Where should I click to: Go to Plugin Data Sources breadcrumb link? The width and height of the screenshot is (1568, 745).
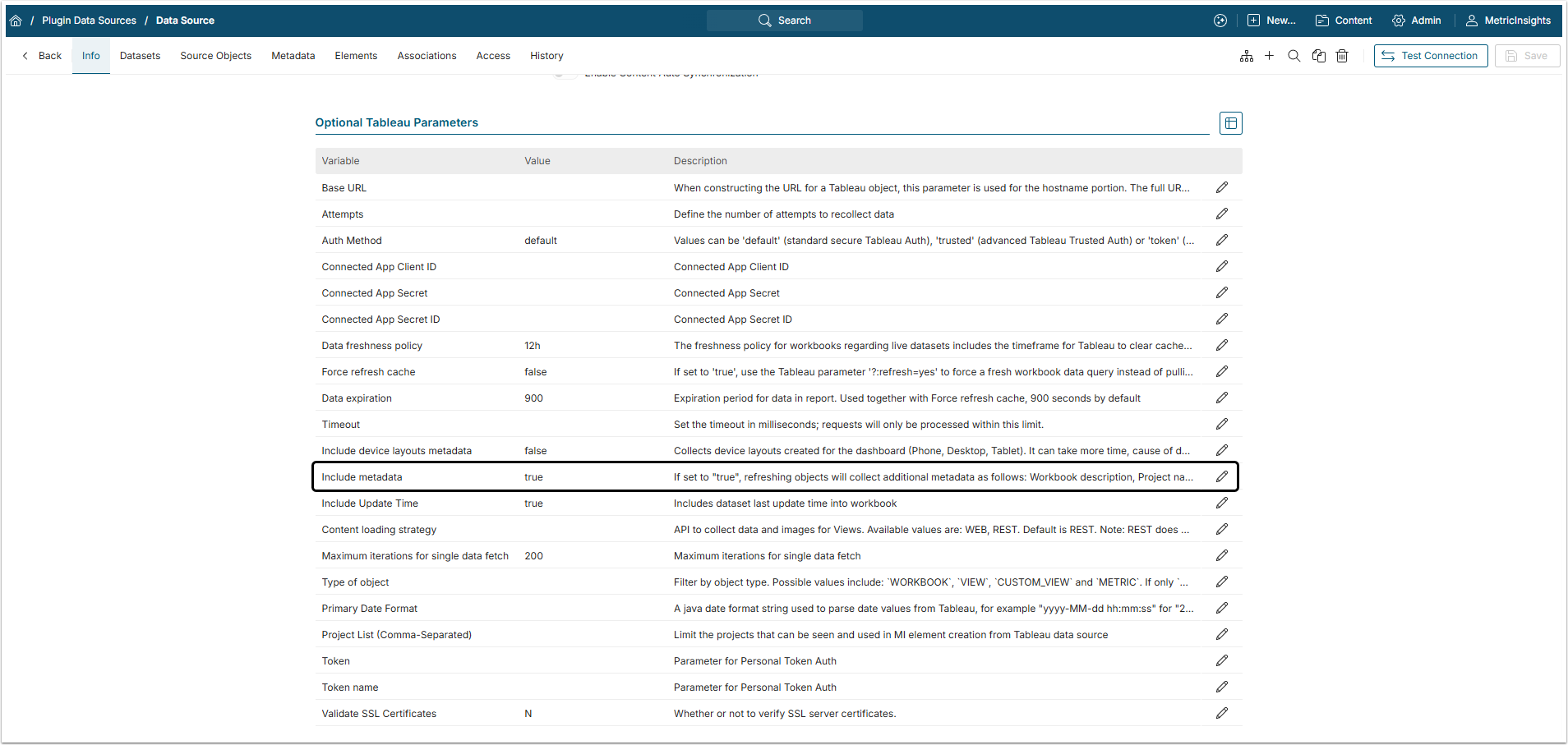pos(89,21)
